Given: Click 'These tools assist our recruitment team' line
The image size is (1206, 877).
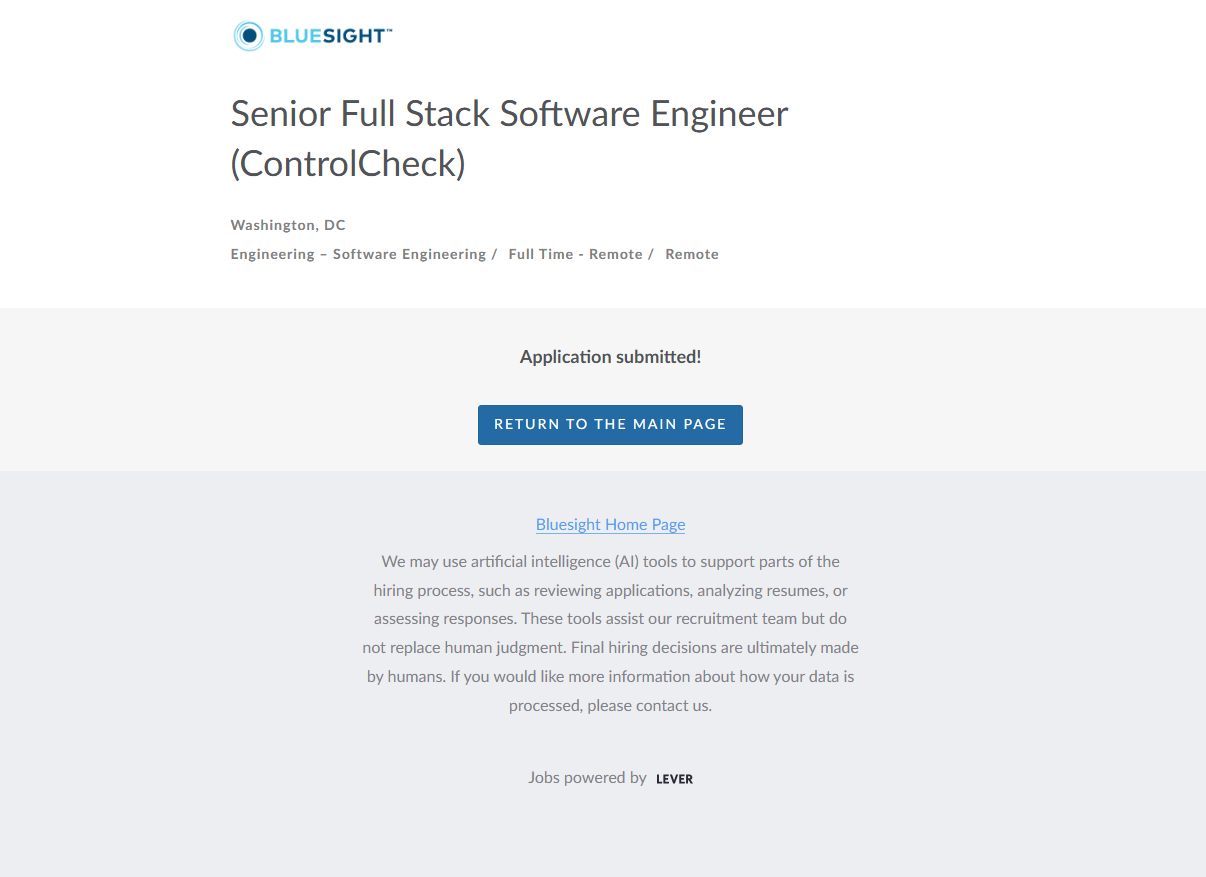Looking at the screenshot, I should (x=610, y=618).
